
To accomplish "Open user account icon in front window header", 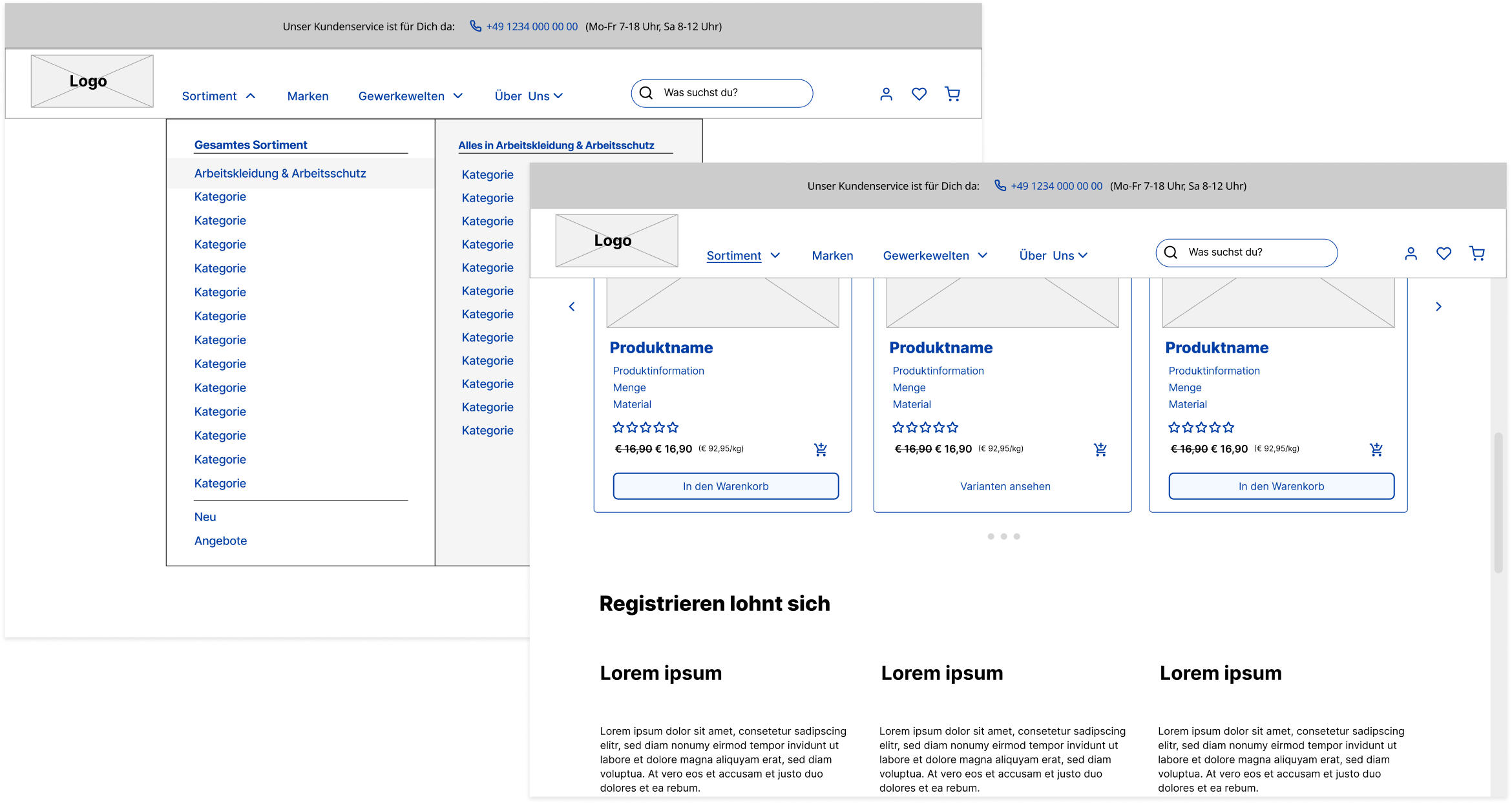I will (x=1411, y=254).
